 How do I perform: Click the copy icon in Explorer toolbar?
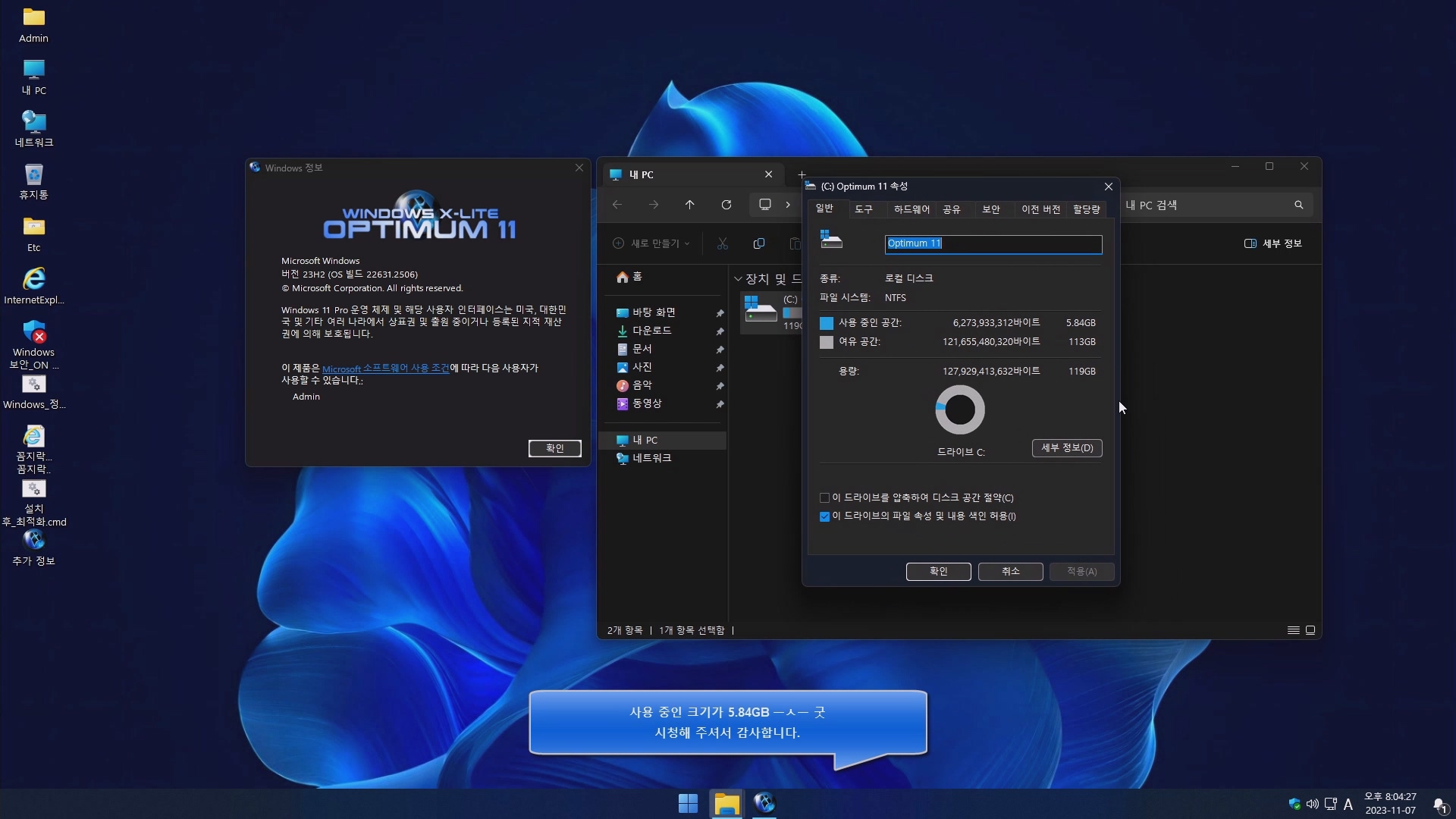(758, 243)
